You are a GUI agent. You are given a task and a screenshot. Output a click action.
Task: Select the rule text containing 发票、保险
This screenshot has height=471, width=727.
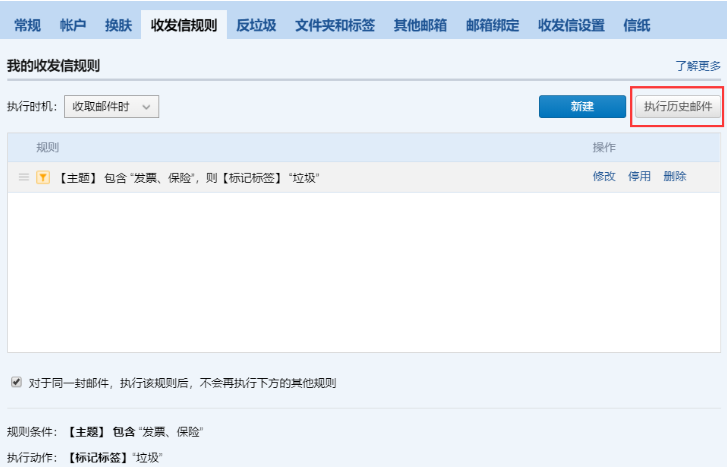pos(188,177)
